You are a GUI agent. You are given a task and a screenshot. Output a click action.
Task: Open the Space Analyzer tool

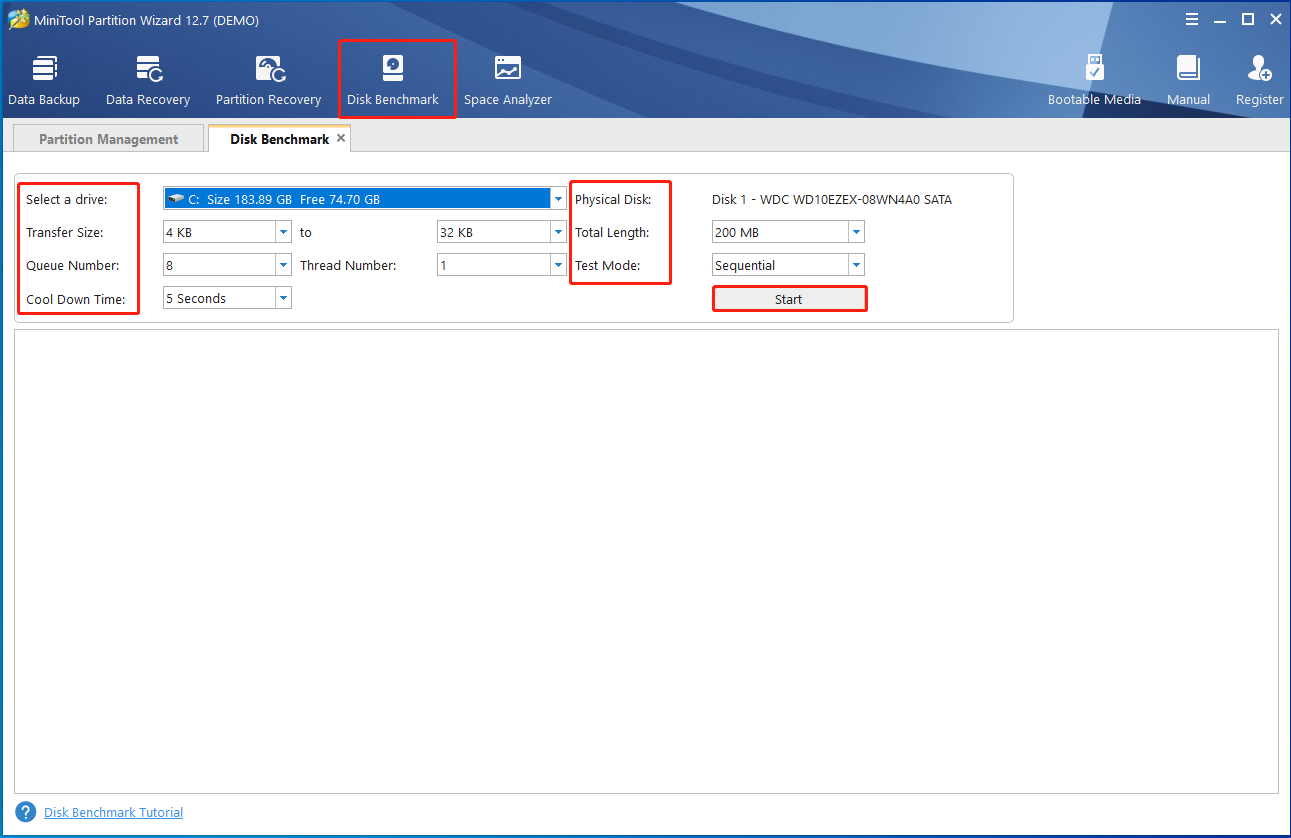508,81
